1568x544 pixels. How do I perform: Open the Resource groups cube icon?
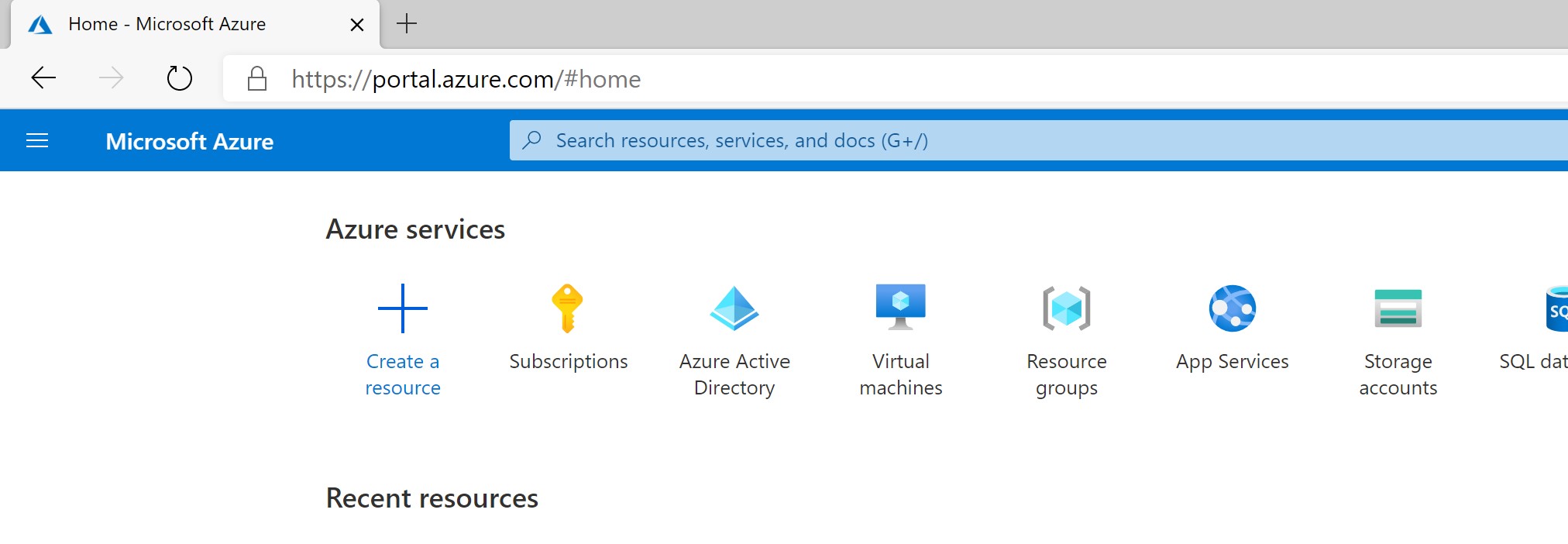pyautogui.click(x=1067, y=308)
